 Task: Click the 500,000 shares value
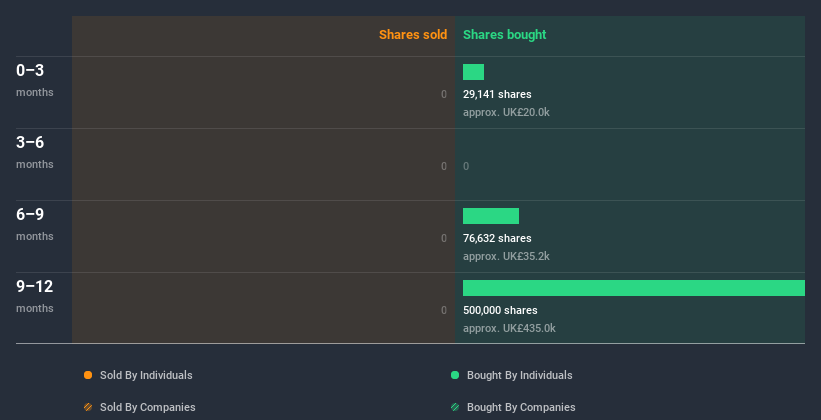click(500, 310)
